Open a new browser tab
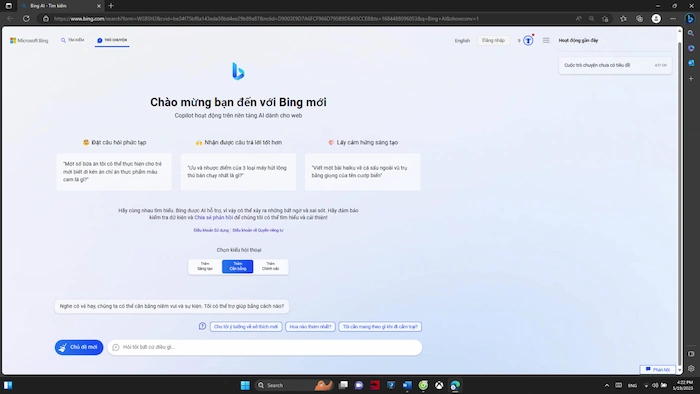This screenshot has height=394, width=700. point(111,6)
